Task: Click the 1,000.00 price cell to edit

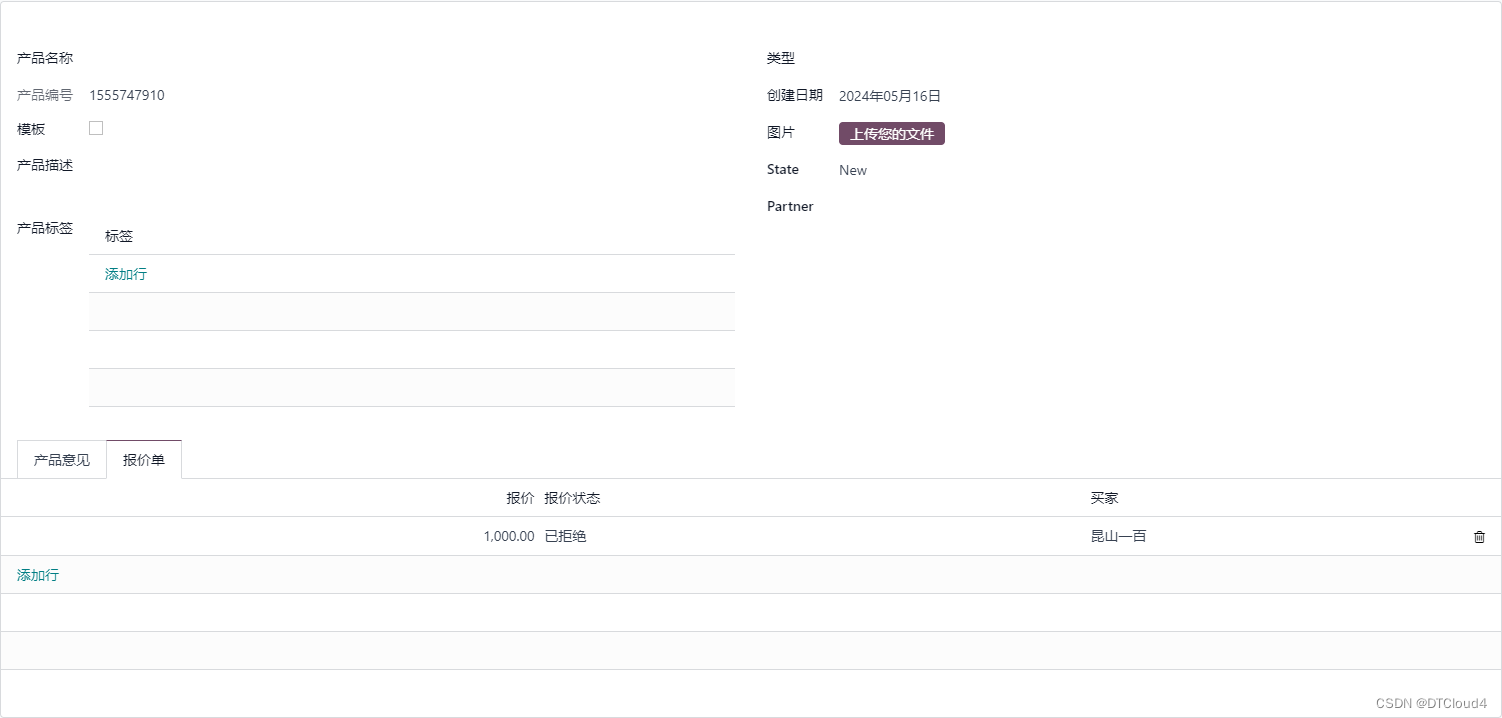Action: click(x=509, y=536)
